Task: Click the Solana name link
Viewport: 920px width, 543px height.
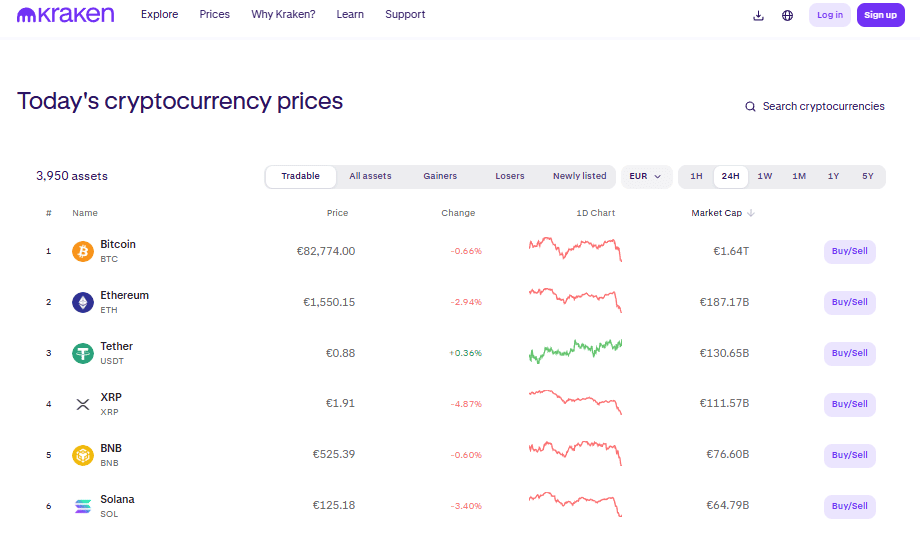Action: (117, 500)
